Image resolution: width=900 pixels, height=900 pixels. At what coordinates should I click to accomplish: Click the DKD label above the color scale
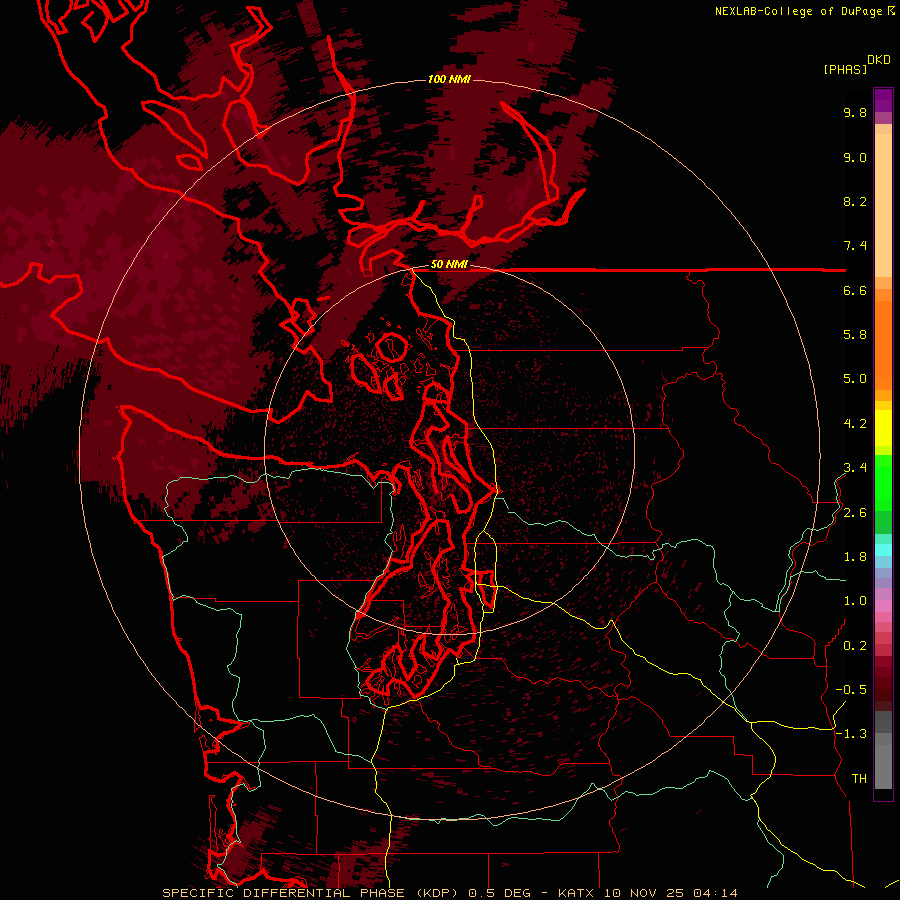[x=879, y=59]
